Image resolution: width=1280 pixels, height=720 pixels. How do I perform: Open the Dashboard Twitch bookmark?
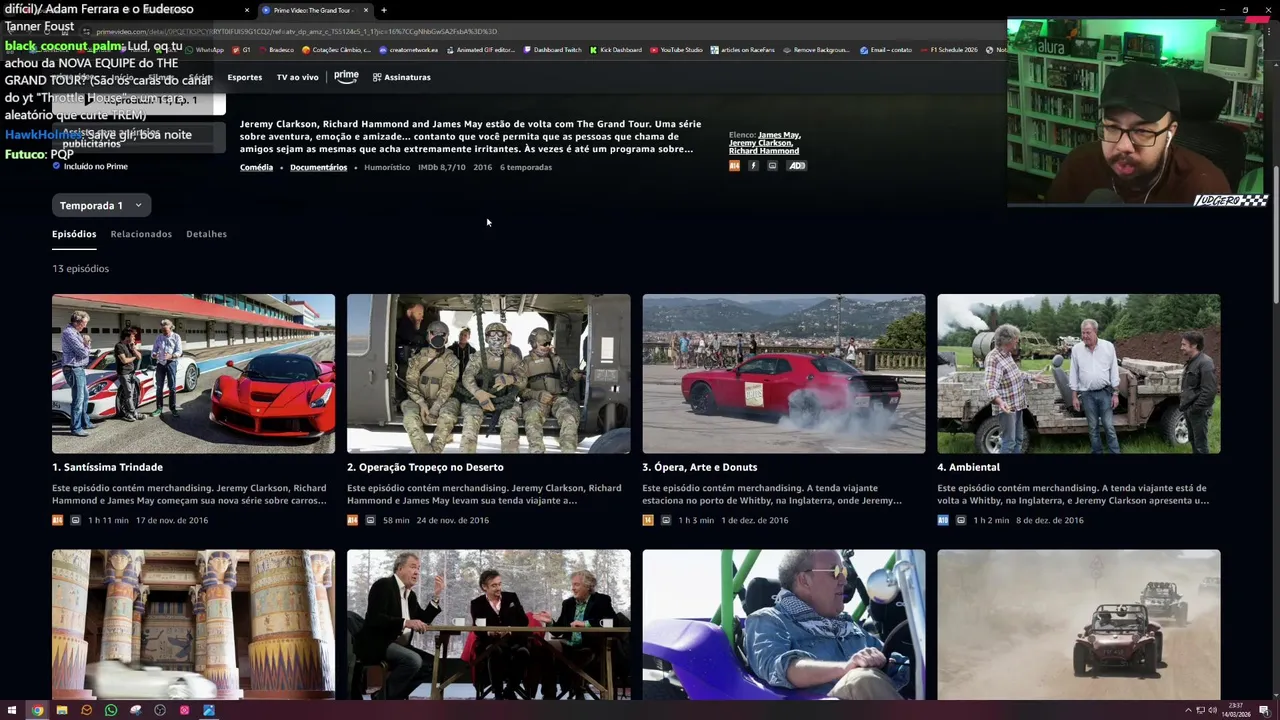coord(551,50)
